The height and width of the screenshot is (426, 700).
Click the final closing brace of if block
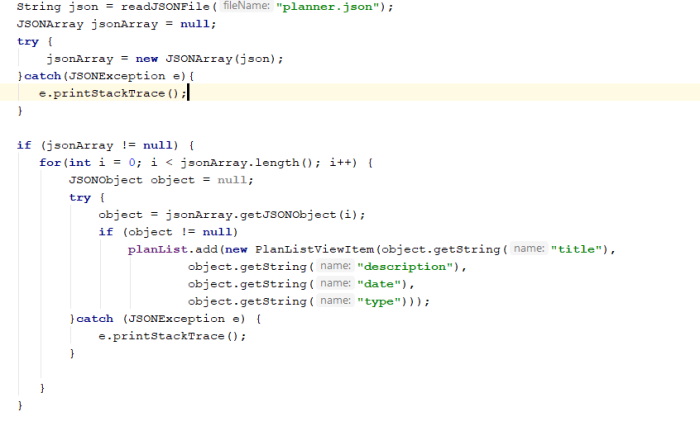point(20,405)
